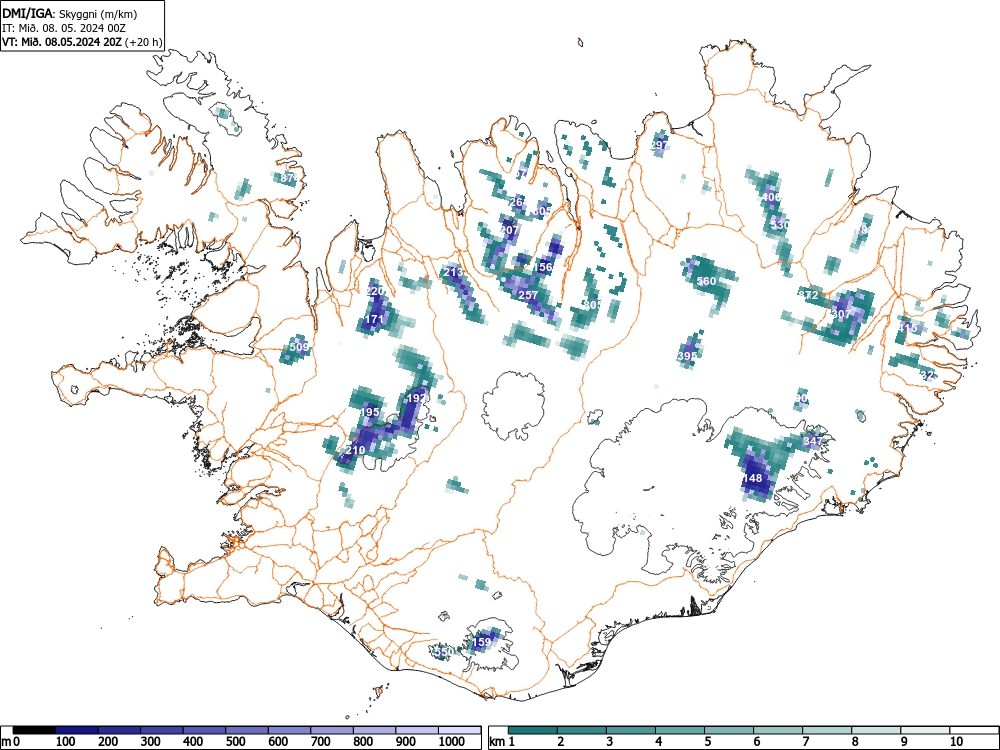Select the IT: Mið. 08. 05. 2024 00Z line
The height and width of the screenshot is (750, 1000).
(62, 28)
